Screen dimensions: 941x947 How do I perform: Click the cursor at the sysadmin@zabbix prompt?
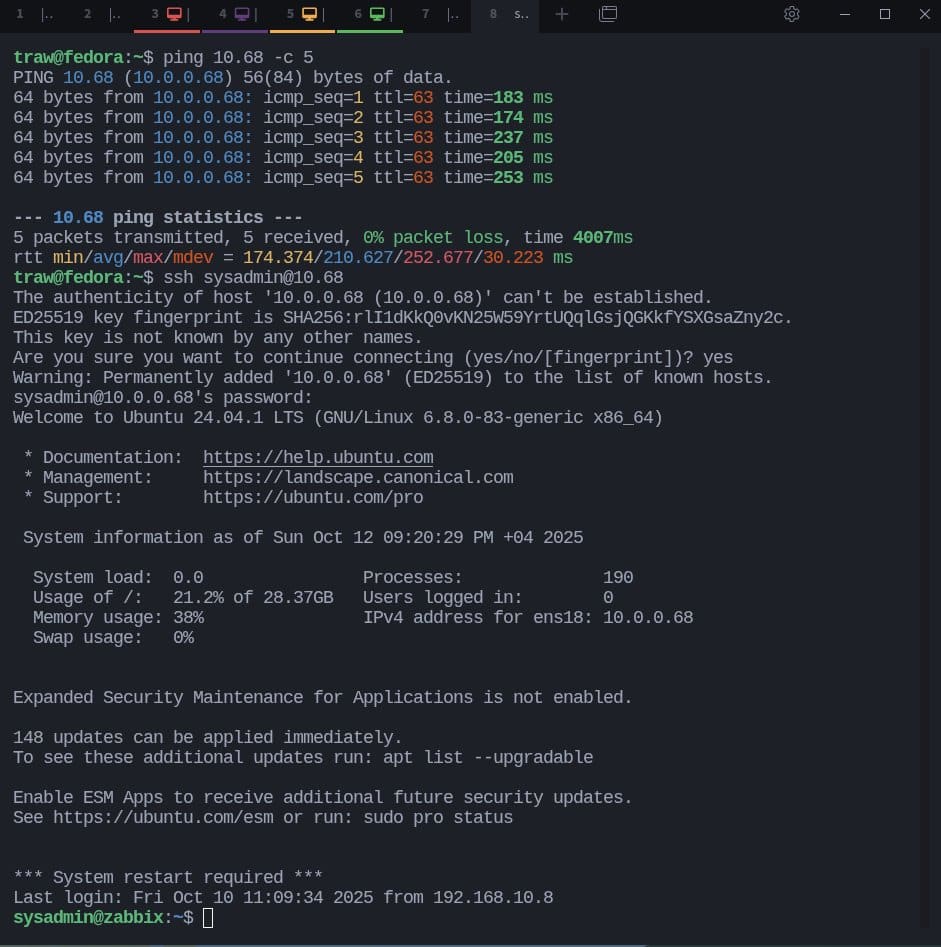(x=208, y=917)
